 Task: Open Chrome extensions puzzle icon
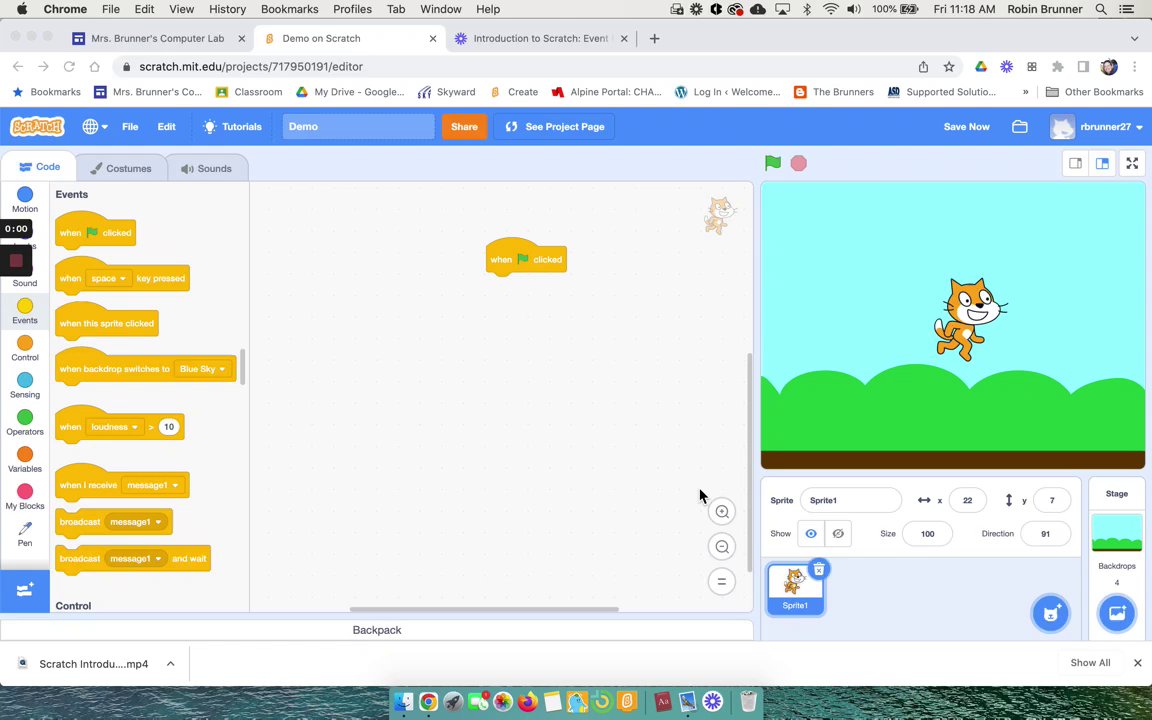pos(1058,67)
